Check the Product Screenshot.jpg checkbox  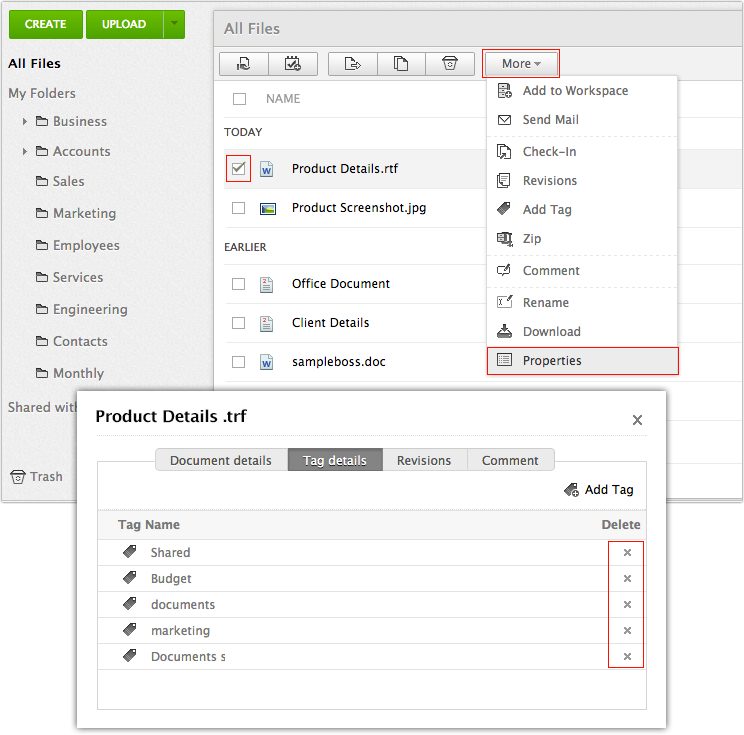click(x=239, y=208)
